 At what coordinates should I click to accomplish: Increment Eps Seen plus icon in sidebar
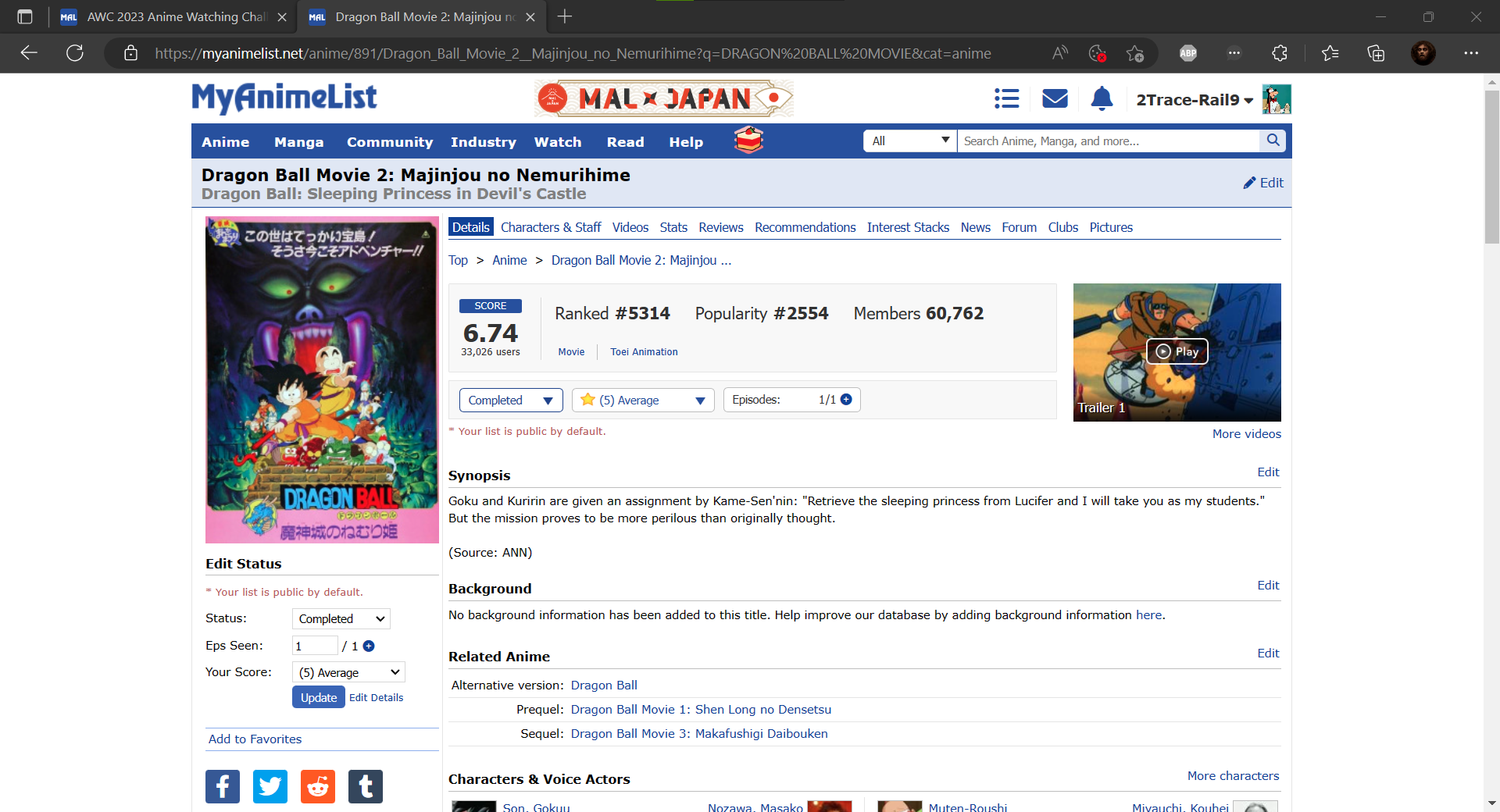369,646
